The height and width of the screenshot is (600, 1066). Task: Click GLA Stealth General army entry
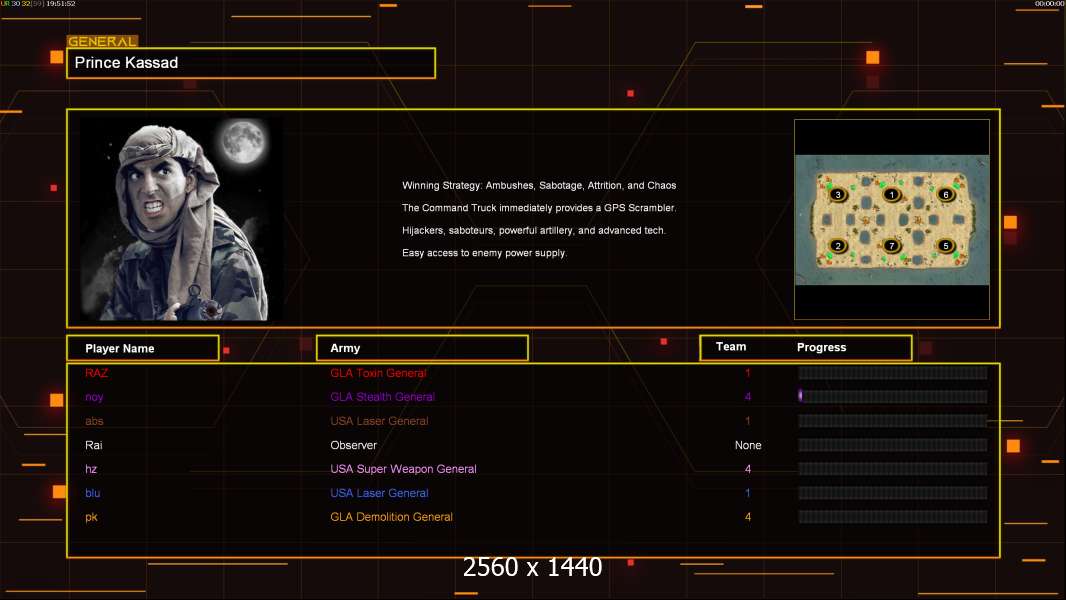point(382,397)
